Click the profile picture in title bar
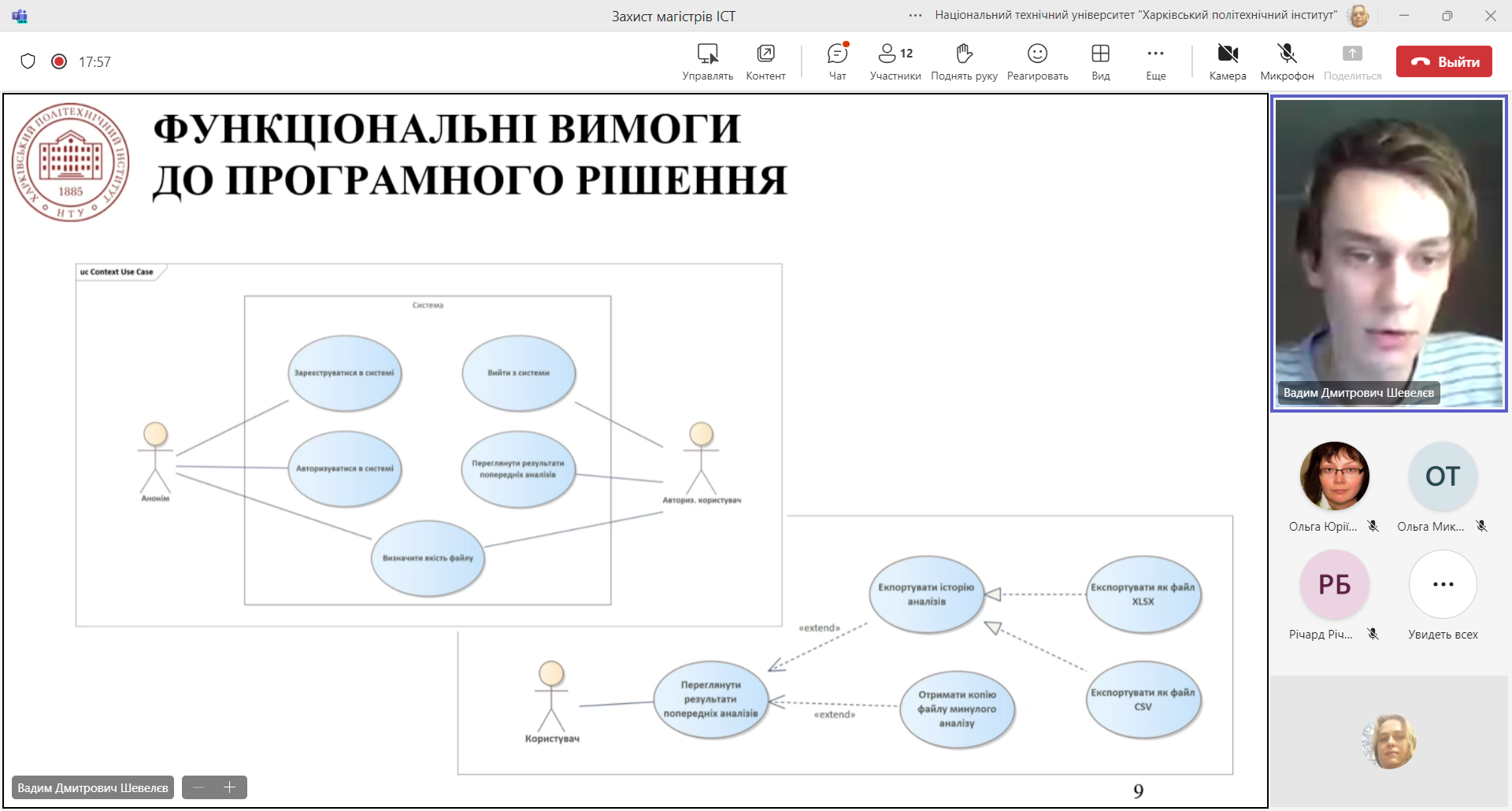 coord(1358,16)
